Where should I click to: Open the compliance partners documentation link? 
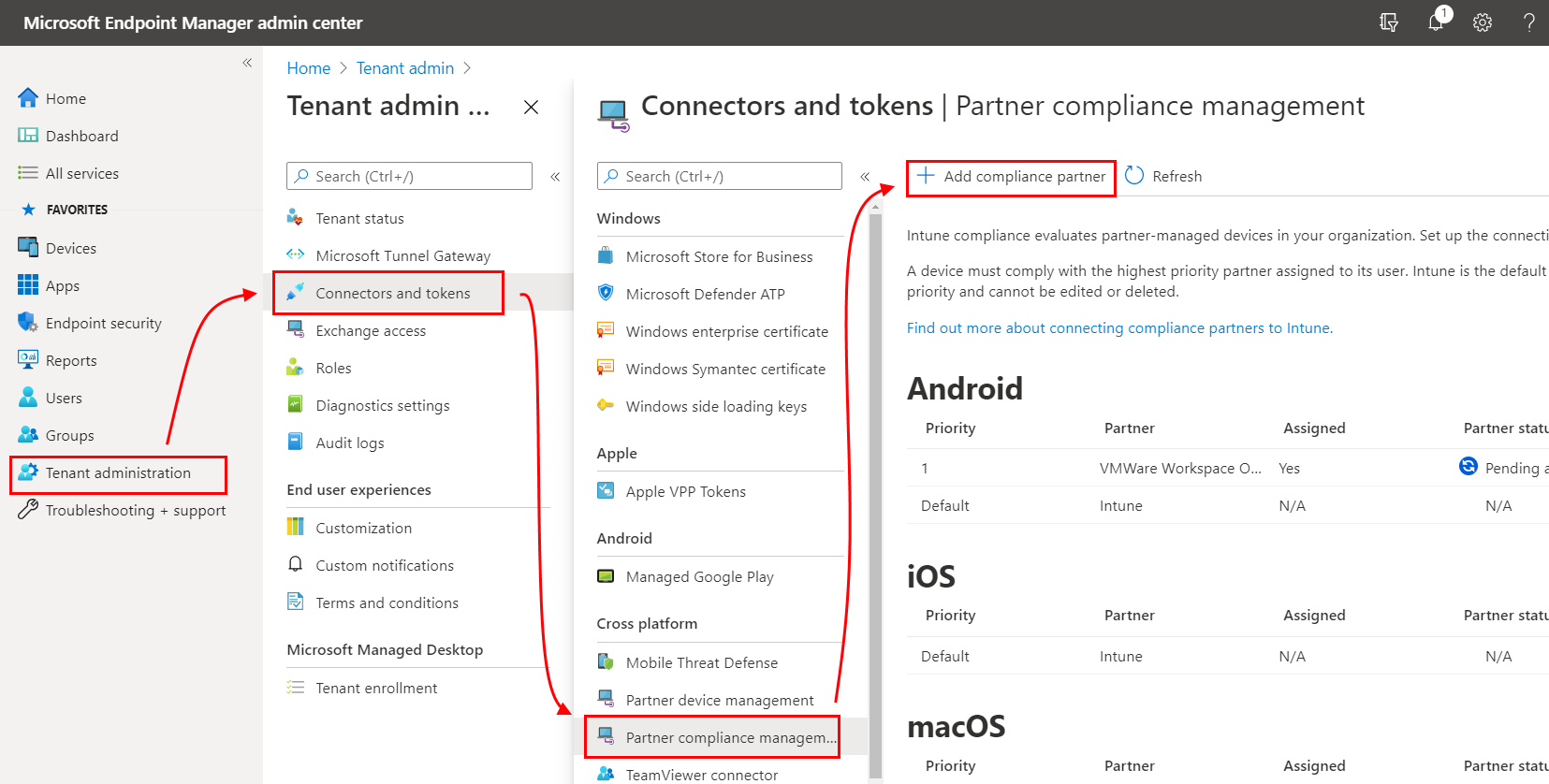[x=1119, y=327]
